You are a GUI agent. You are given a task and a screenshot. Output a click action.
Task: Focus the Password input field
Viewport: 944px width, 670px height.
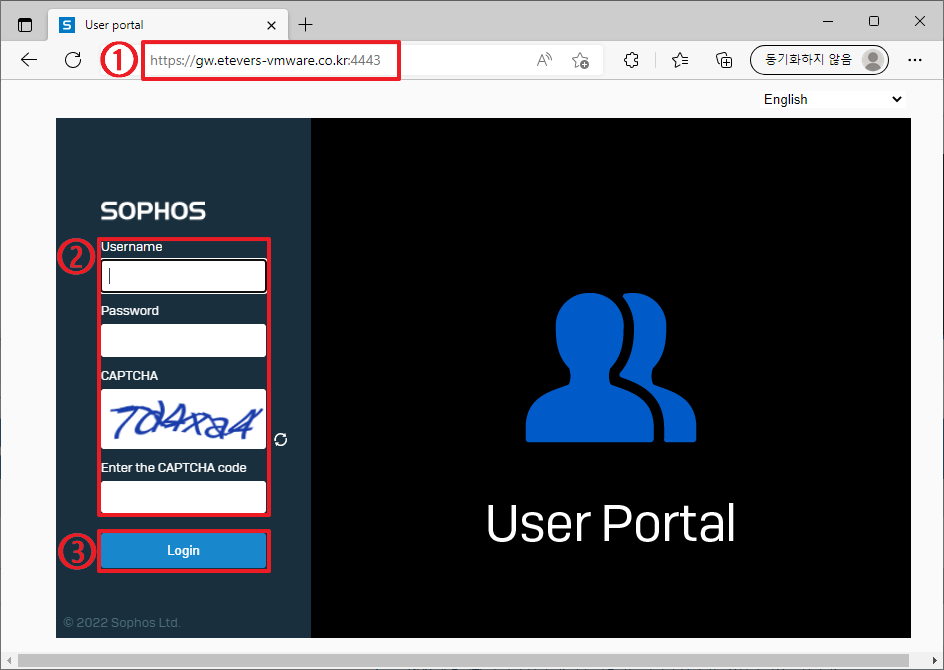pos(183,340)
